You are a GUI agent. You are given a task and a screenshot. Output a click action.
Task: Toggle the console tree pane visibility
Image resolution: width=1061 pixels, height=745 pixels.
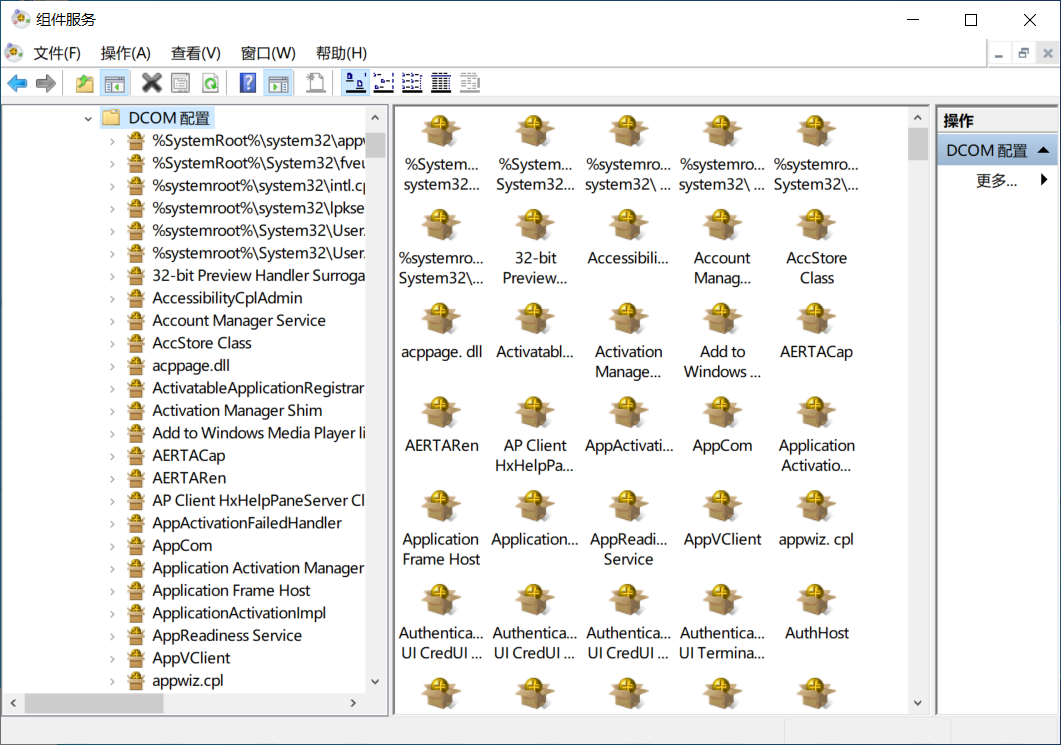tap(115, 83)
